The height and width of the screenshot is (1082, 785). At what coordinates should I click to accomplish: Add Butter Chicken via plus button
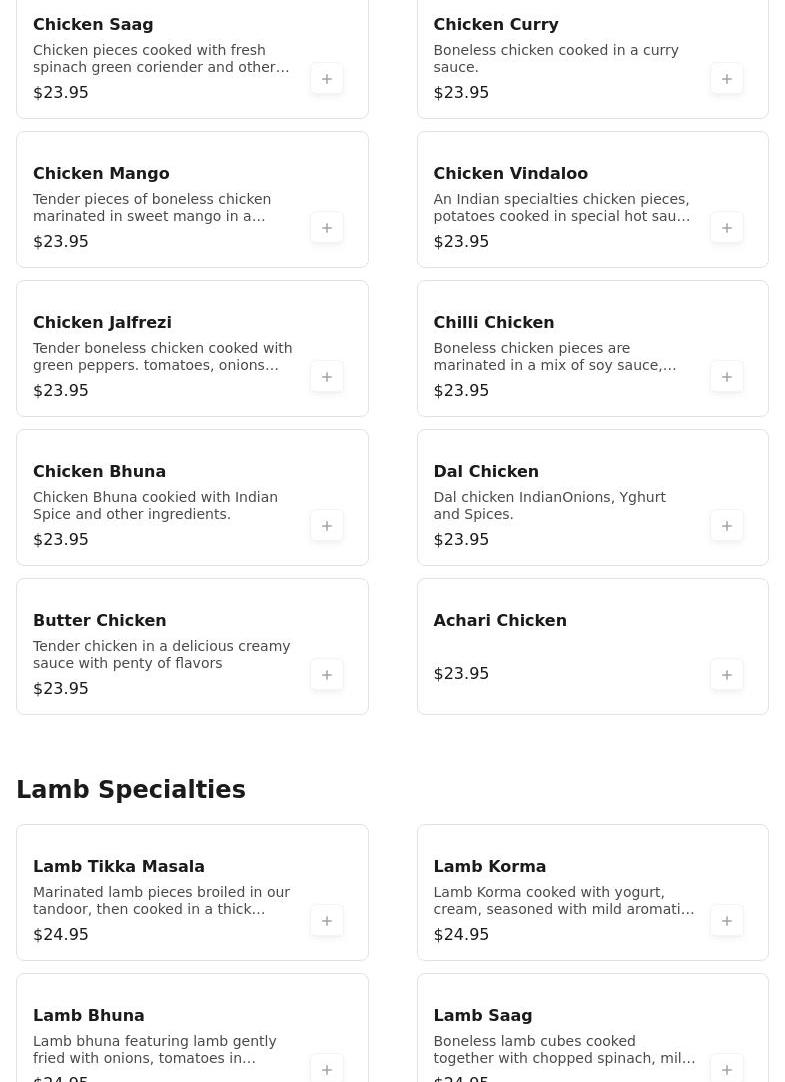click(x=327, y=675)
